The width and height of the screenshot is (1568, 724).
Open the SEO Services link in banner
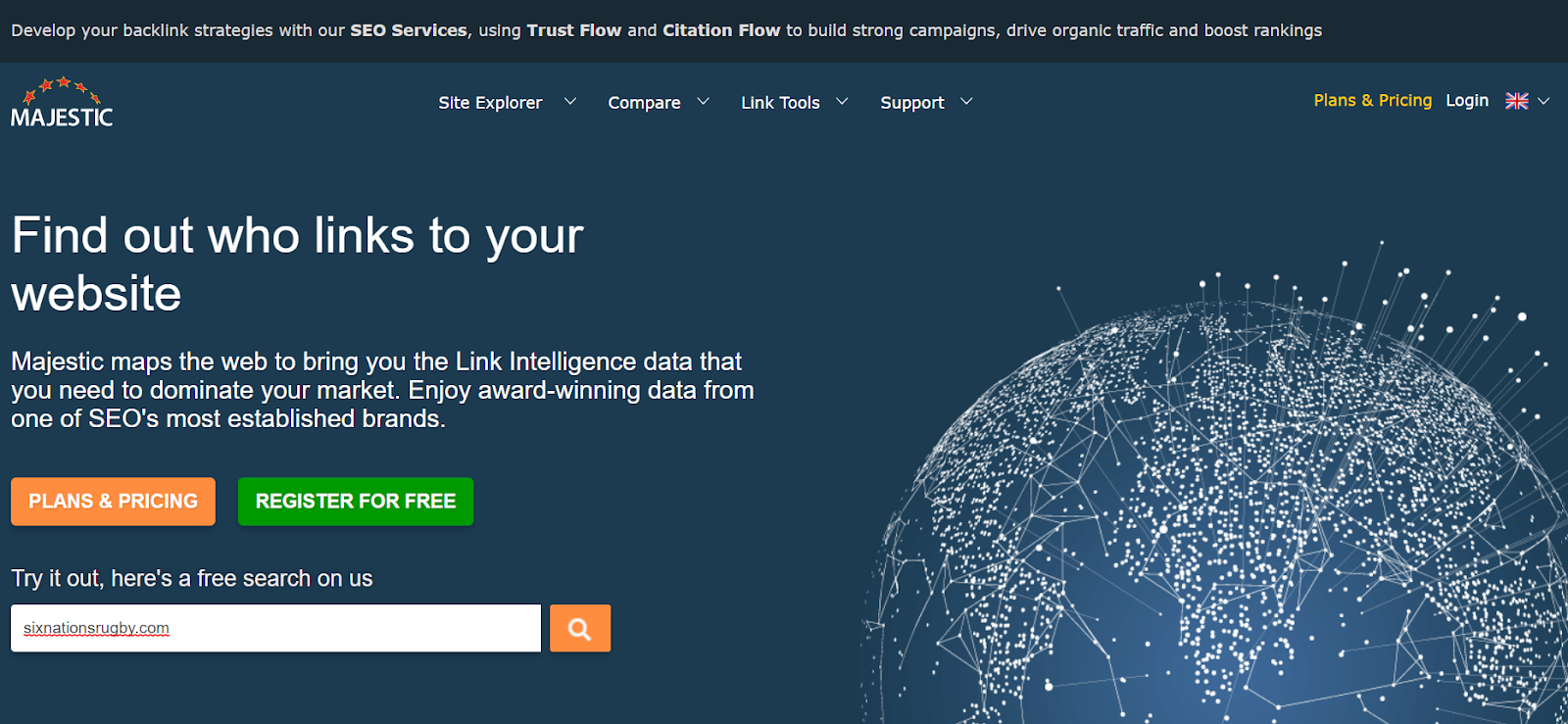[409, 30]
